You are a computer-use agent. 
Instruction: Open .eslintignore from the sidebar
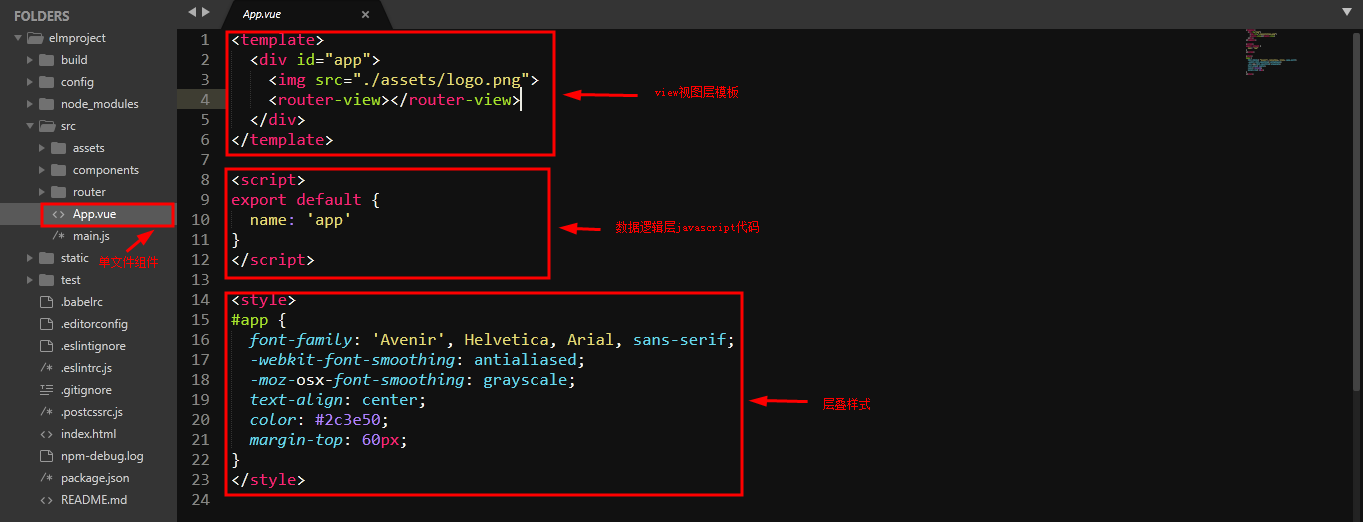94,346
